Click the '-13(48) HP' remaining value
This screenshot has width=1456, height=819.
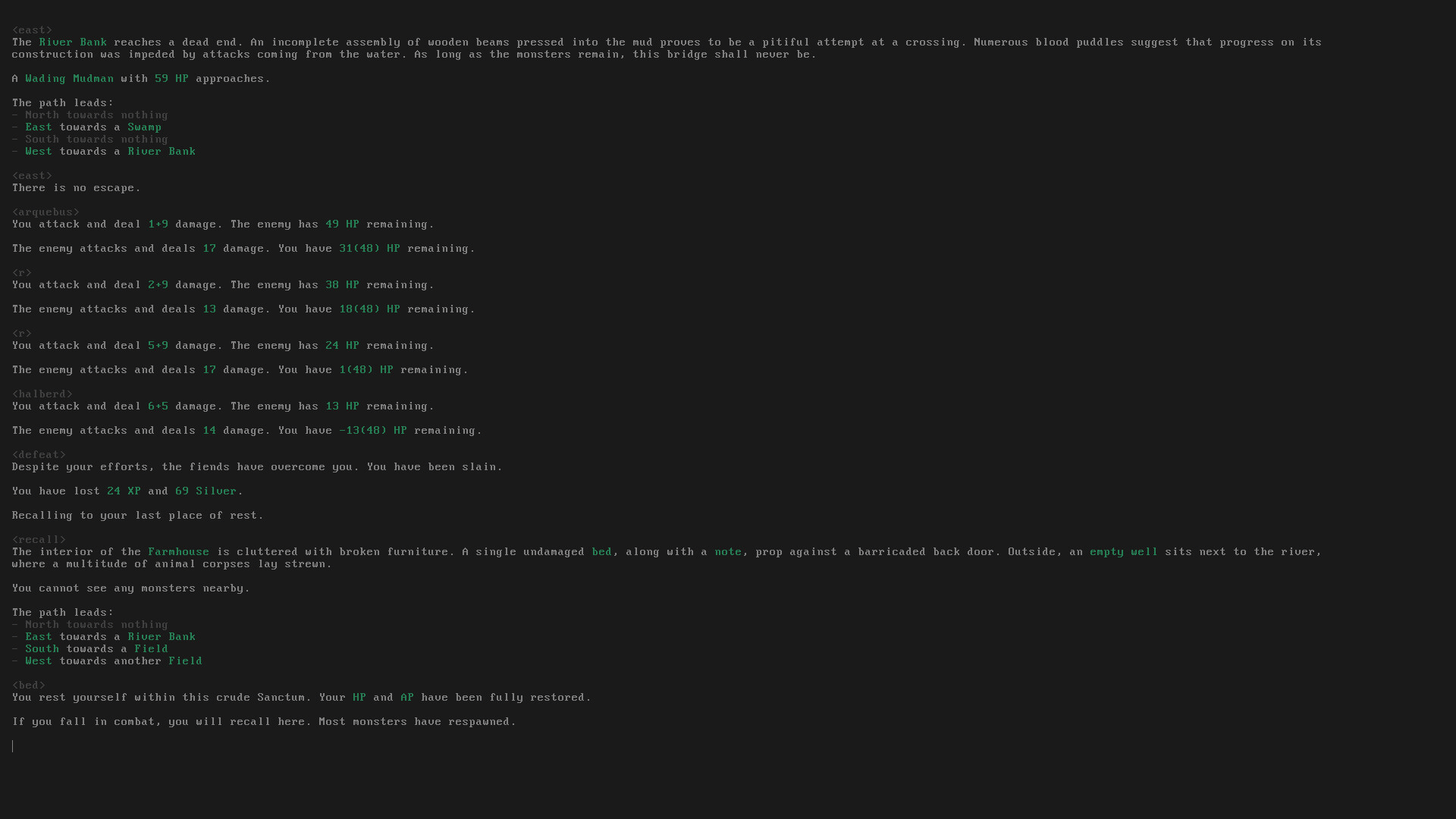click(372, 431)
